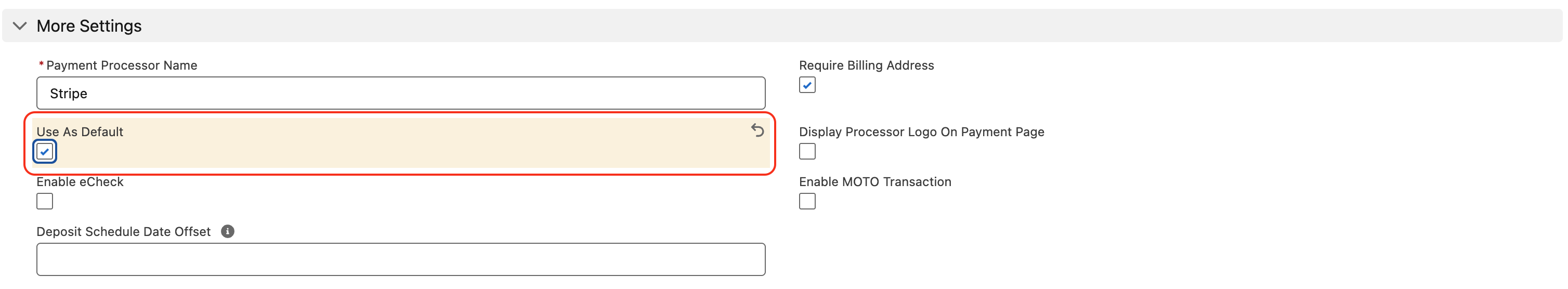Click the Stripe text in the name field
This screenshot has height=289, width=1568.
(x=69, y=94)
